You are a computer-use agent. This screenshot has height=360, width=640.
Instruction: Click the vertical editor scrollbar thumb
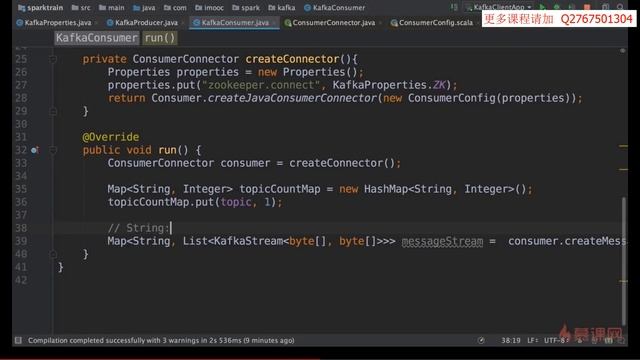623,261
